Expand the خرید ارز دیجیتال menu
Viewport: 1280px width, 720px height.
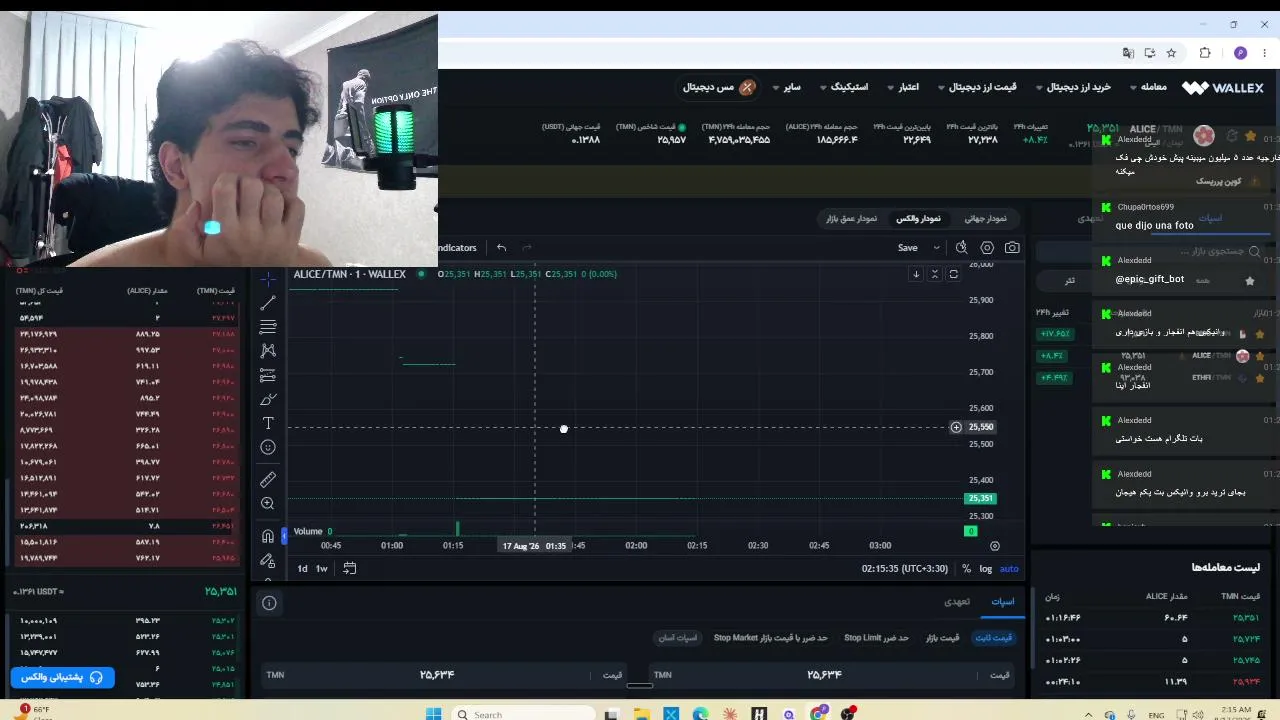[1073, 87]
